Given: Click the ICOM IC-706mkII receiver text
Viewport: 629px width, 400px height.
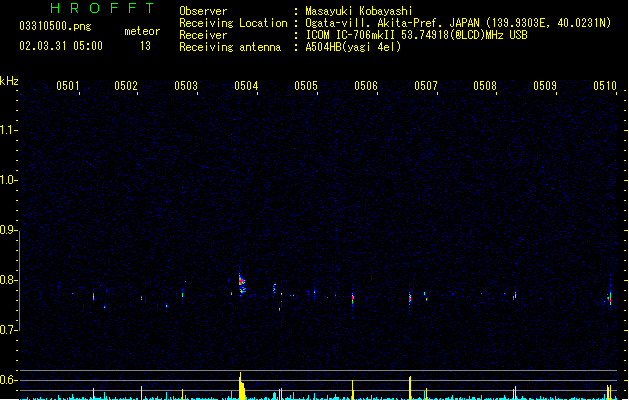Looking at the screenshot, I should (416, 35).
